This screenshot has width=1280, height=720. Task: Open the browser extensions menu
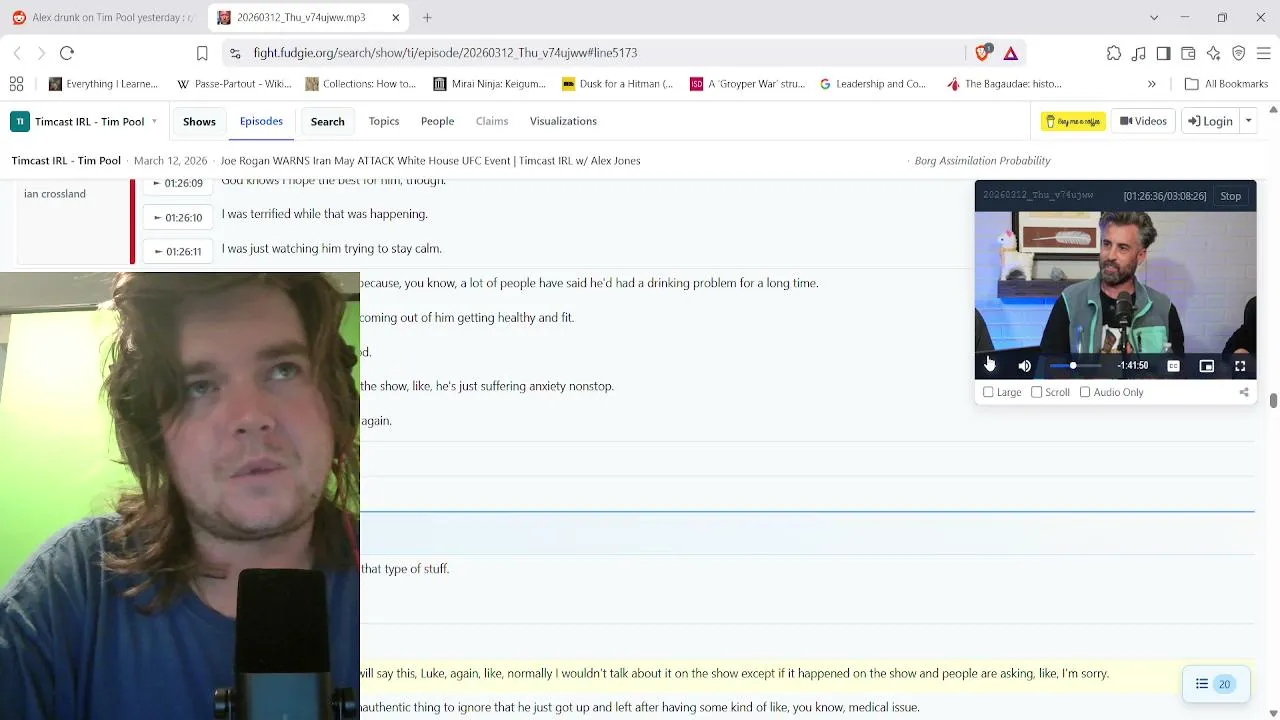tap(1114, 53)
